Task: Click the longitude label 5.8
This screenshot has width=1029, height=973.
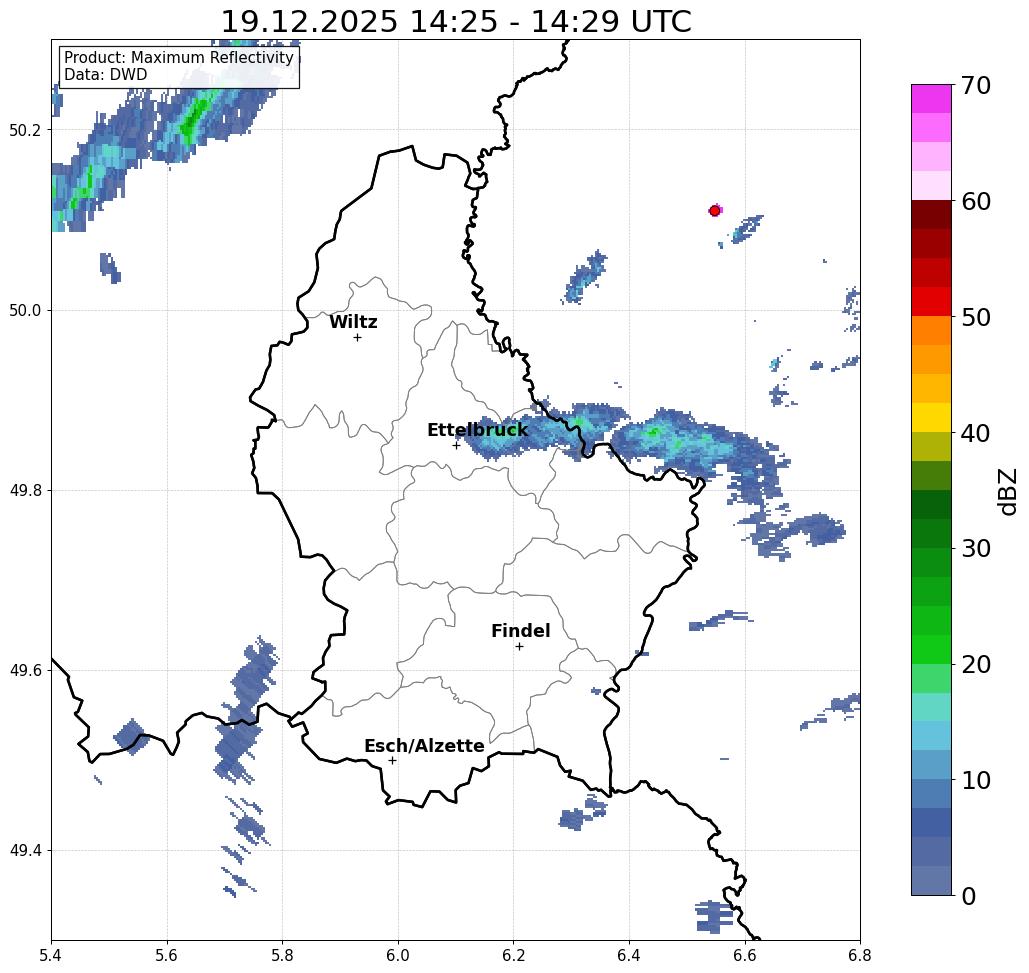Action: pyautogui.click(x=282, y=955)
